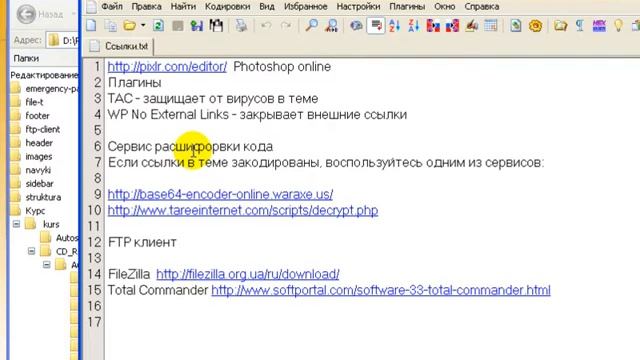Screen dimensions: 640x360
Task: Open the Файл menu
Action: tap(111, 7)
